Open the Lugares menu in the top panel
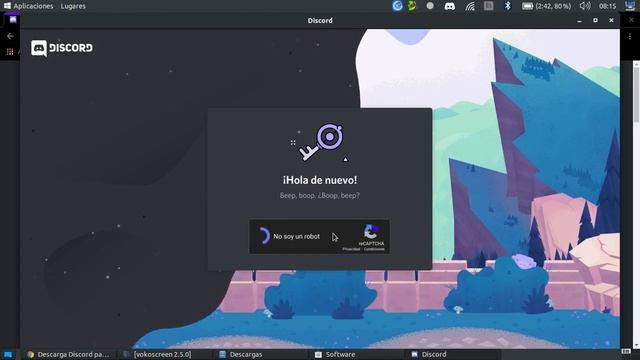This screenshot has height=360, width=640. pos(73,6)
